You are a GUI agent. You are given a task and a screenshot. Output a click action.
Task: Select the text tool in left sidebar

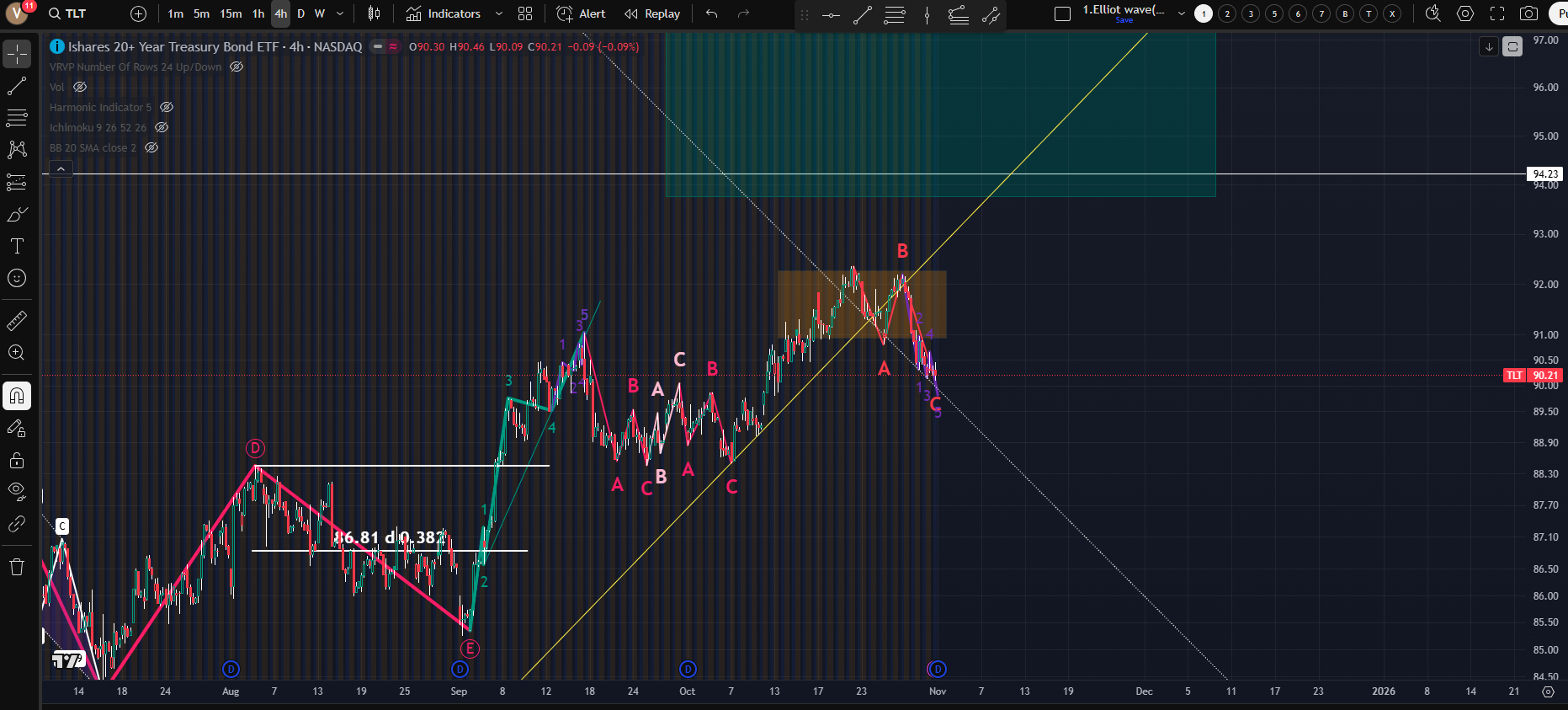pos(17,246)
